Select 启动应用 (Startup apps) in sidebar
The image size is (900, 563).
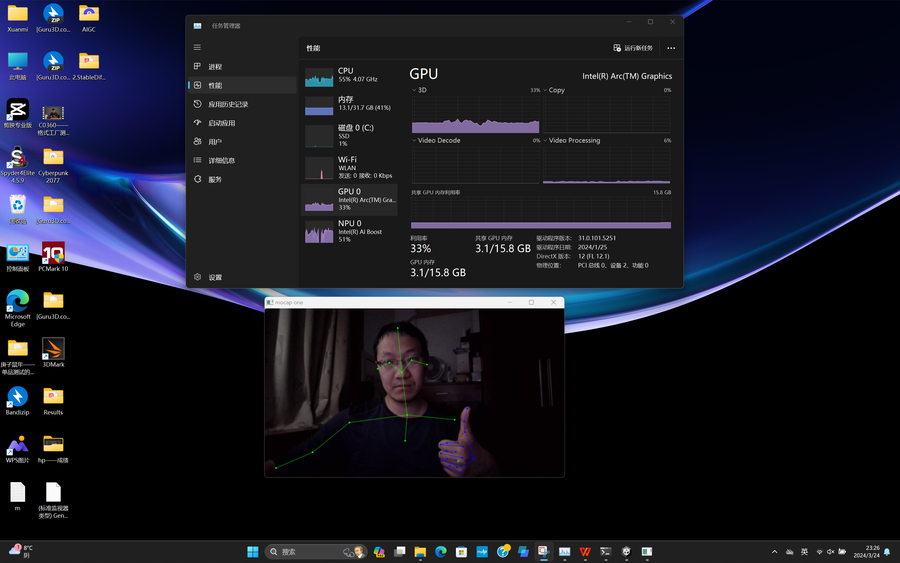pos(221,123)
